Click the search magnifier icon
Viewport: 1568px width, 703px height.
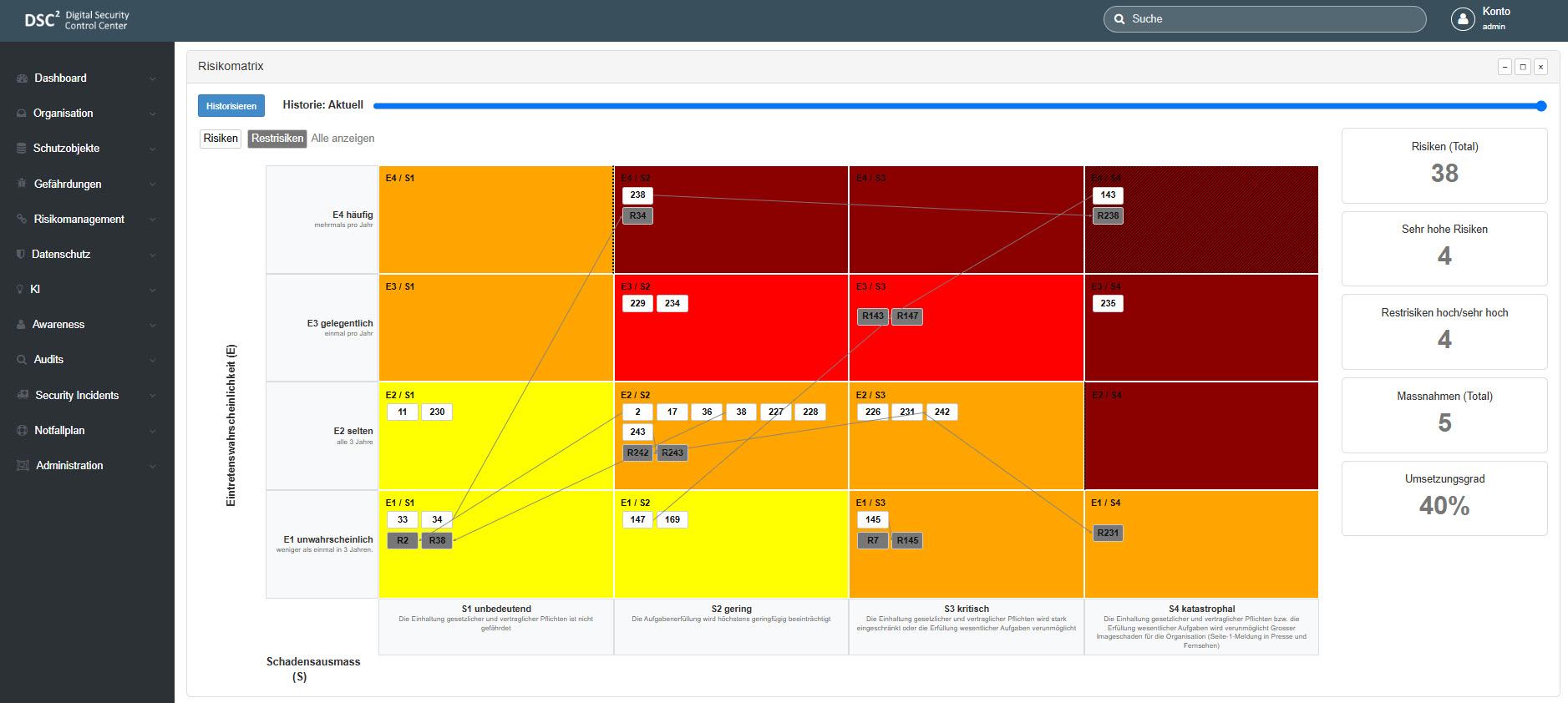click(x=1119, y=19)
